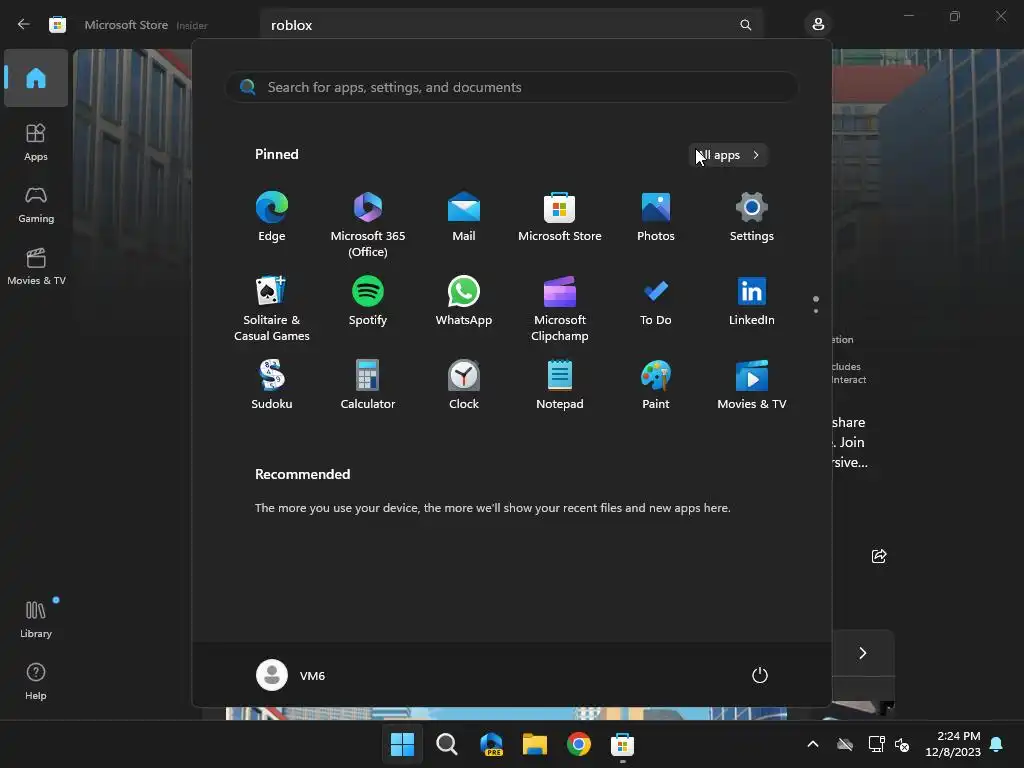Open notifications bell icon
The width and height of the screenshot is (1024, 768).
(997, 744)
